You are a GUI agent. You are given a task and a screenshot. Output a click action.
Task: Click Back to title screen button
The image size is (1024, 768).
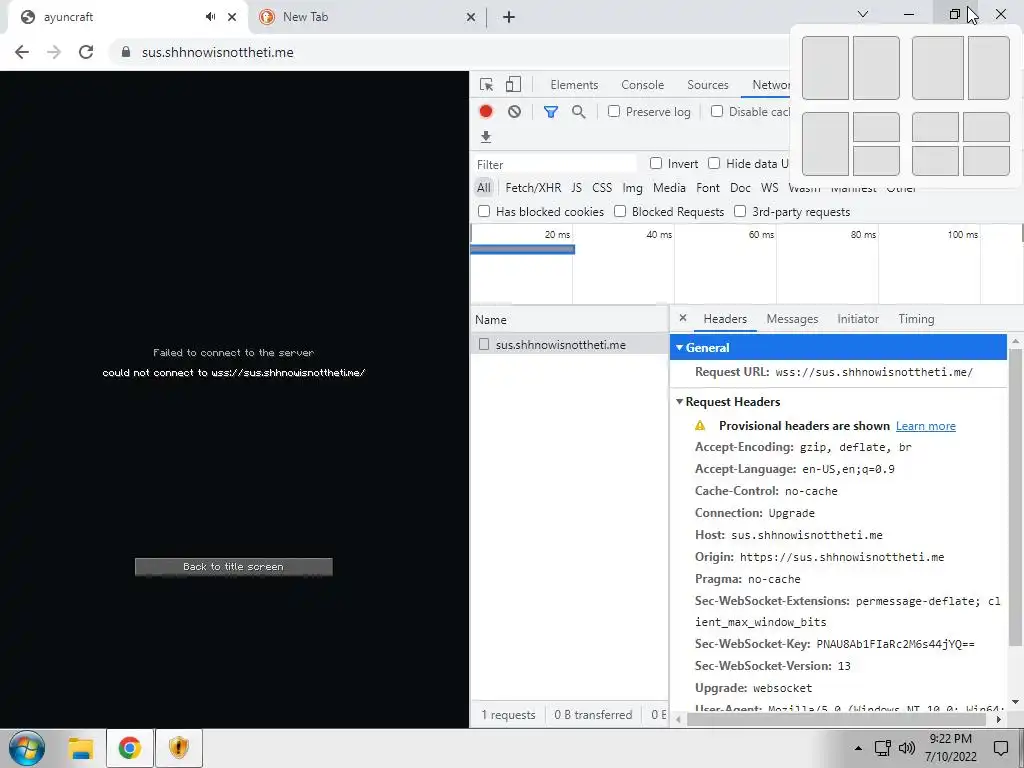click(x=233, y=567)
